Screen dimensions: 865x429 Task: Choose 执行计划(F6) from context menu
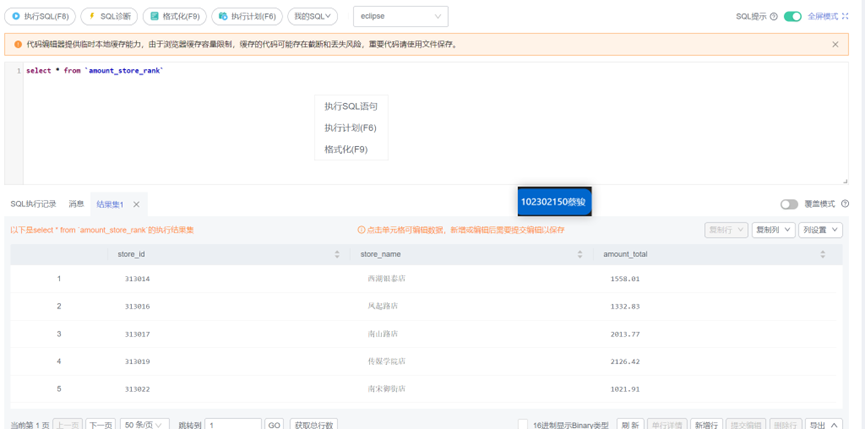pyautogui.click(x=351, y=128)
